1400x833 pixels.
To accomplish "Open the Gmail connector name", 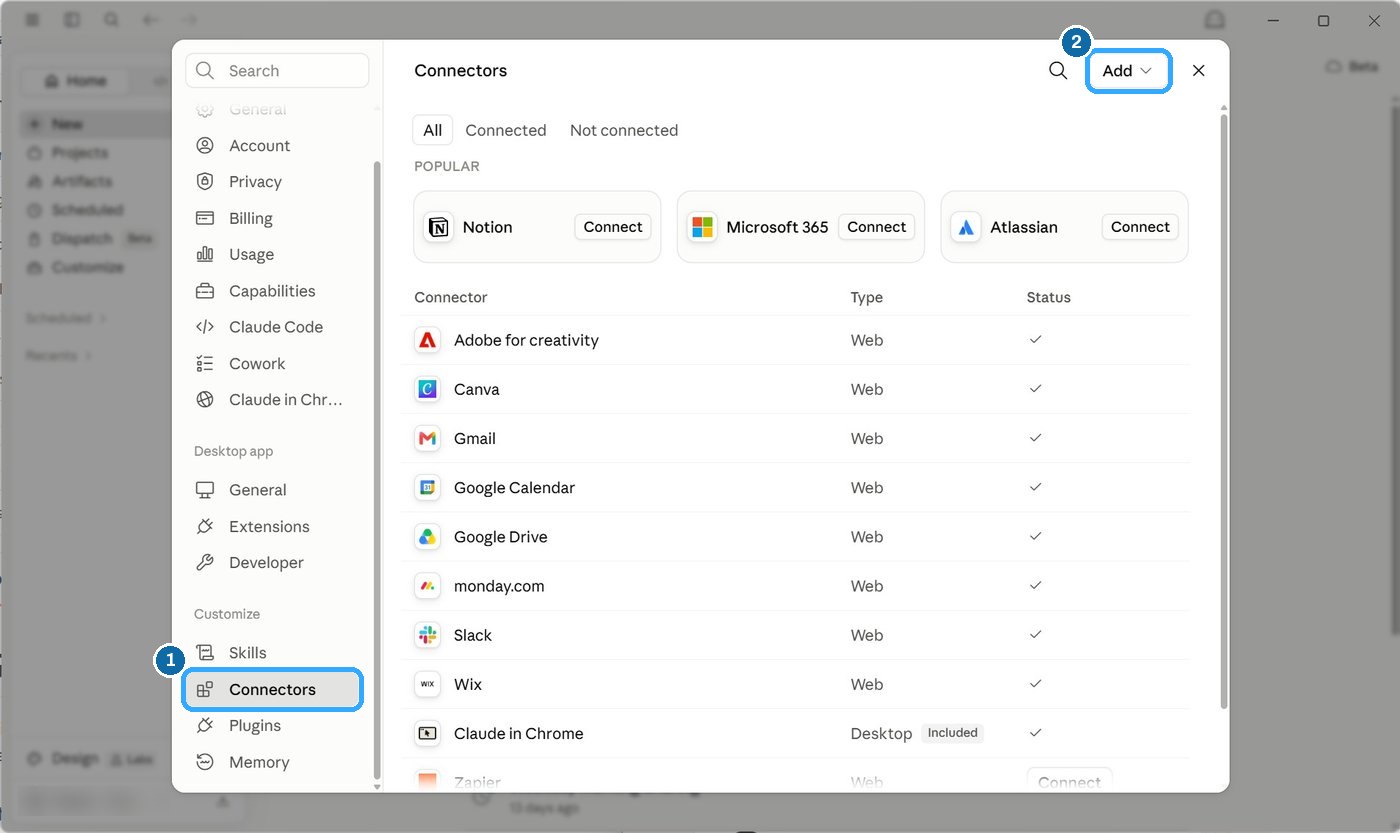I will 475,438.
